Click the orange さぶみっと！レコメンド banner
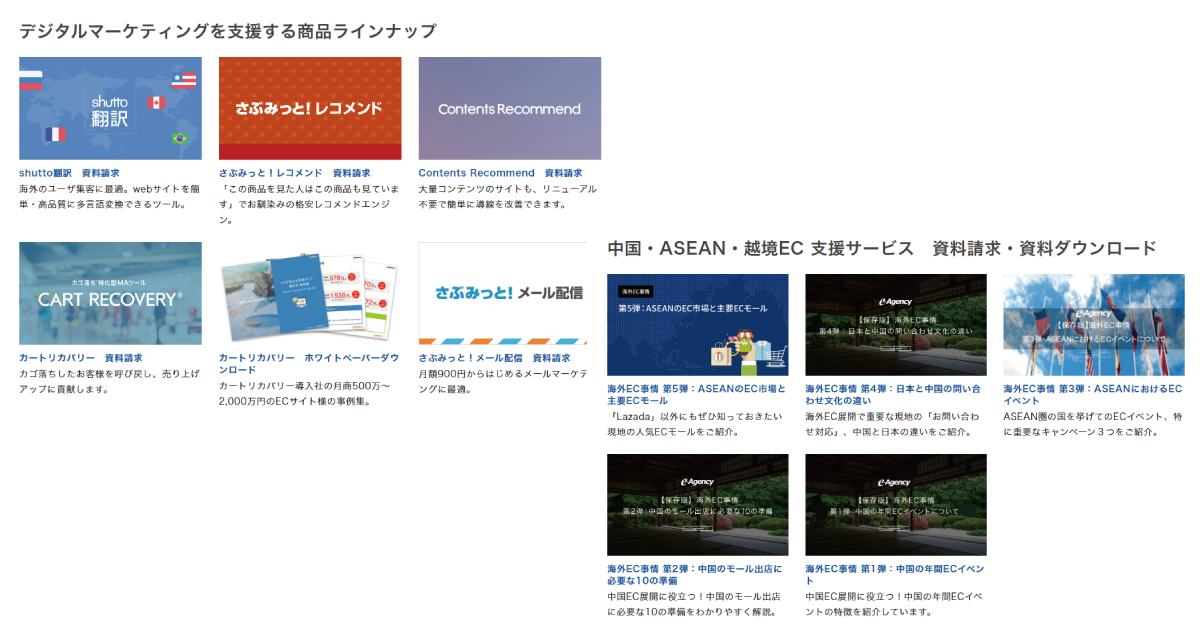 click(x=310, y=108)
